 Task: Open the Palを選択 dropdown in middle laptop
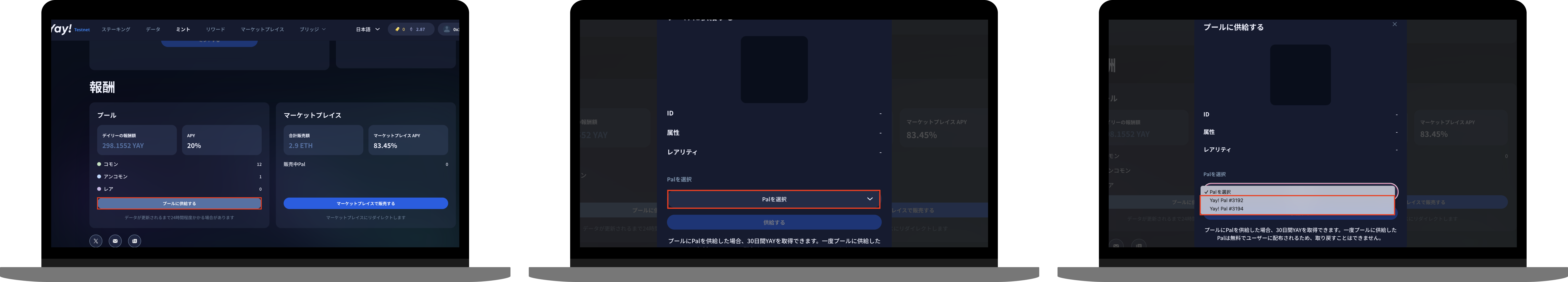click(x=774, y=199)
